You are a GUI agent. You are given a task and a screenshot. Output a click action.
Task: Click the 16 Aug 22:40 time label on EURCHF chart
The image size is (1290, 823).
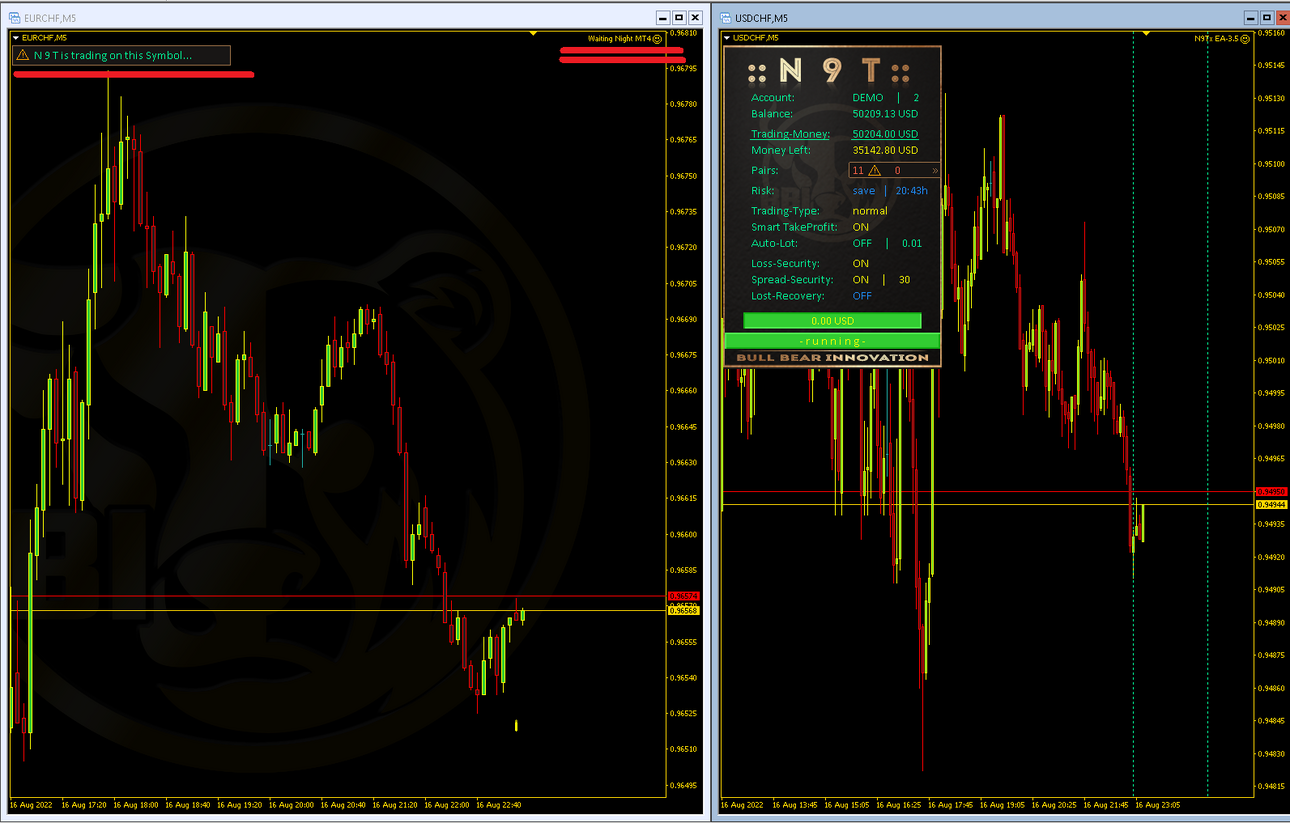(x=501, y=804)
